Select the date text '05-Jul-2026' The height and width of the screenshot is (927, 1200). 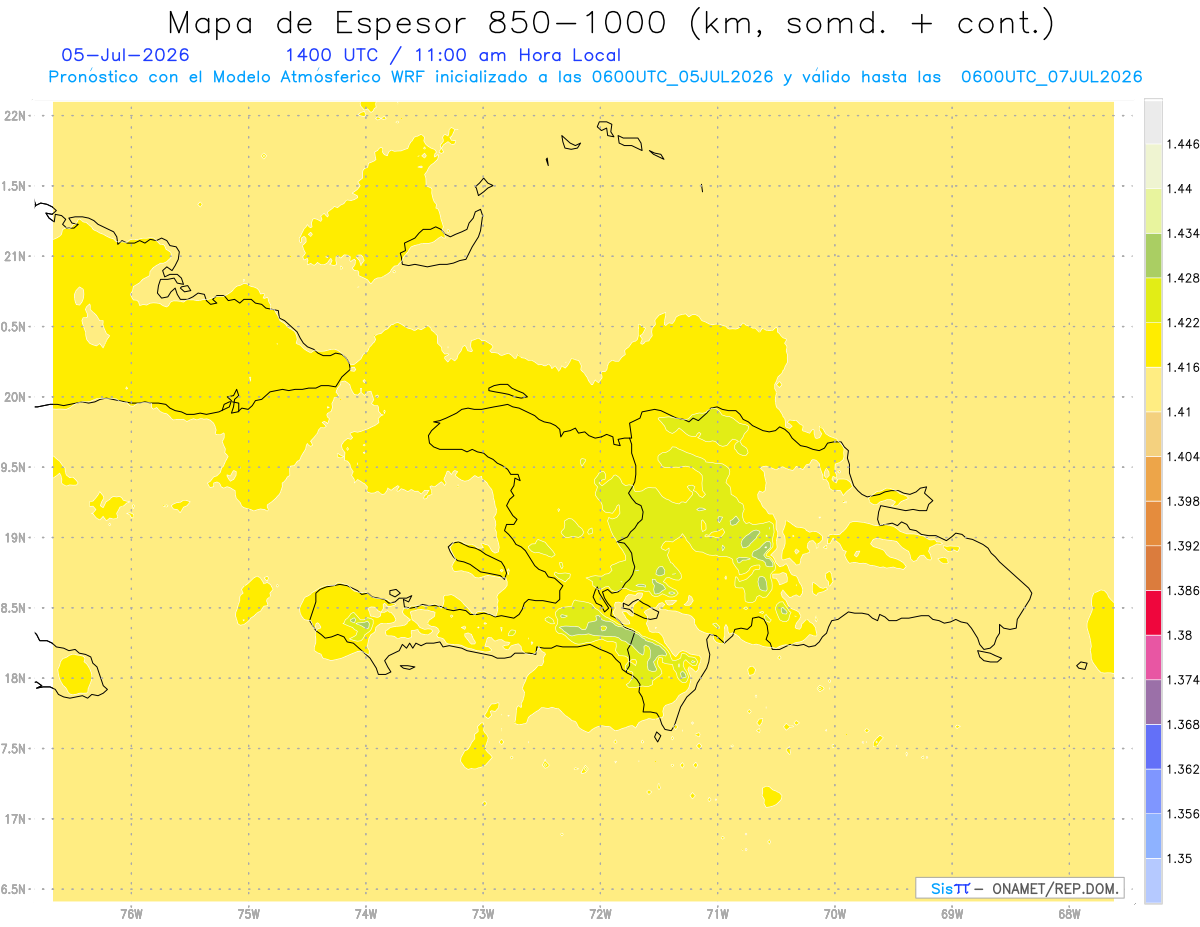[x=125, y=55]
